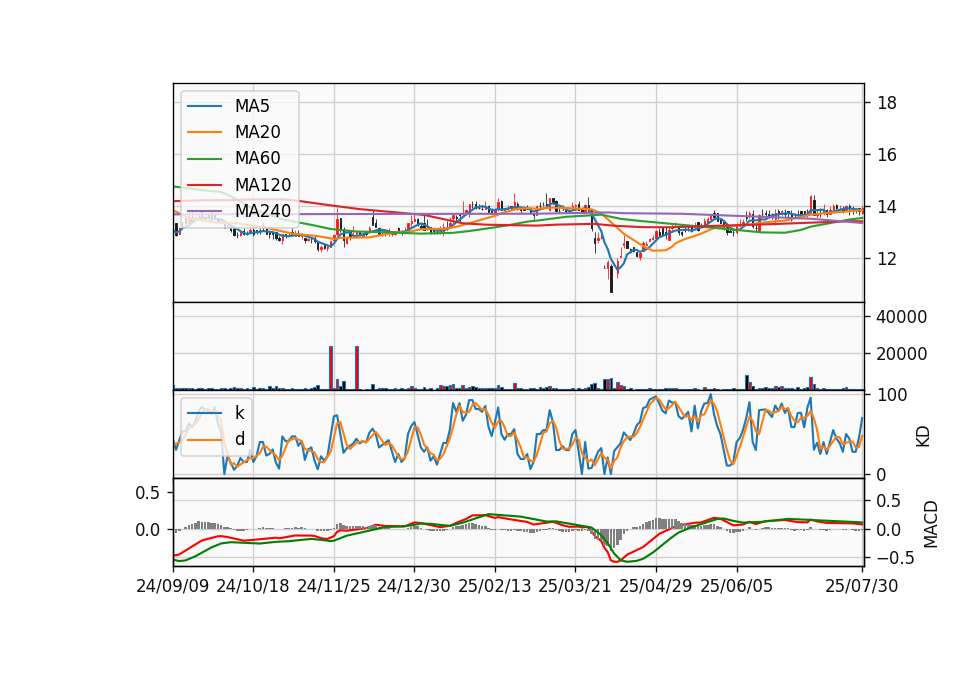Screen dimensions: 960x690
Task: Click the 25/02/13 date axis label
Action: pyautogui.click(x=495, y=586)
